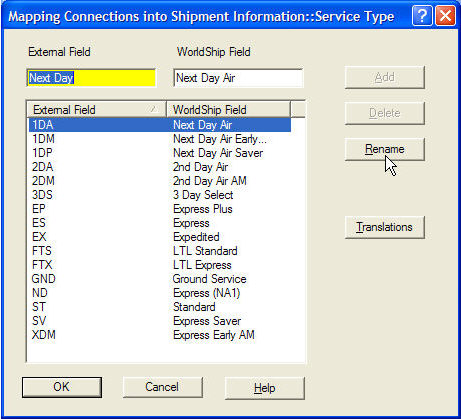This screenshot has width=461, height=419.
Task: Select the 1DA row
Action: (160, 125)
